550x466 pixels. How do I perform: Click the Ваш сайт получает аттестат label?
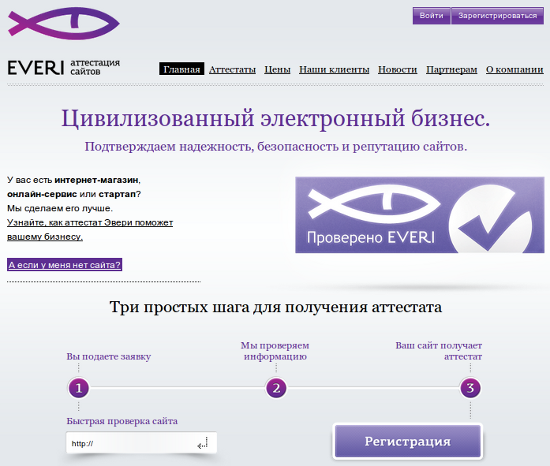[439, 351]
